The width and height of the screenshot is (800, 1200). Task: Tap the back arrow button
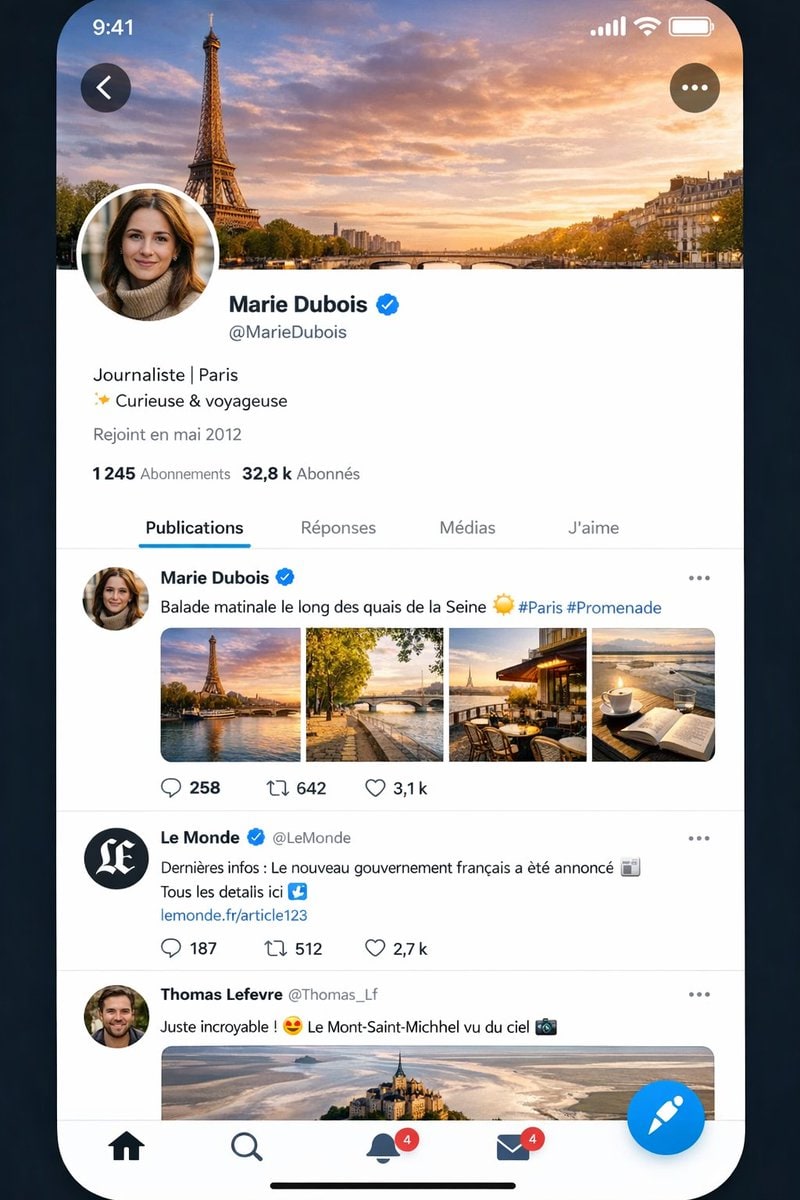point(105,88)
